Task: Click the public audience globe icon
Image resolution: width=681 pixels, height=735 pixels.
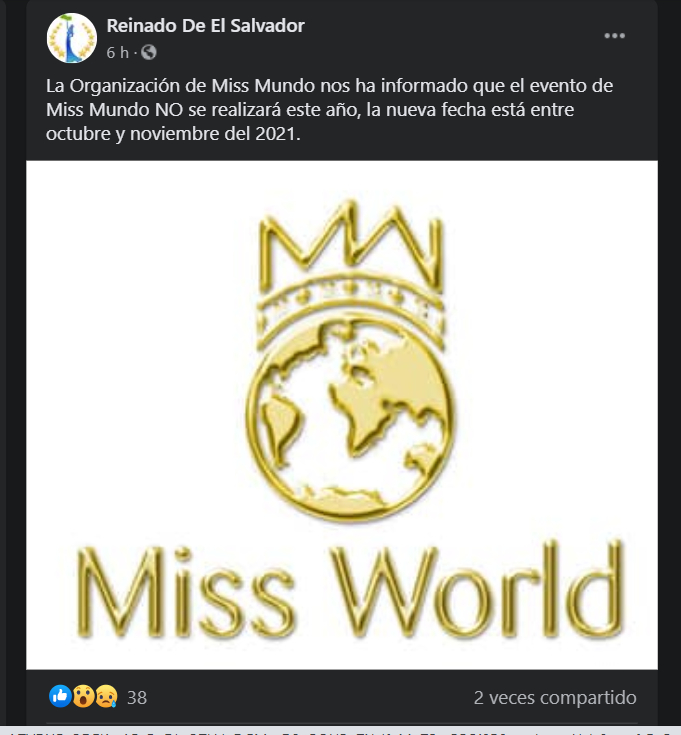Action: click(149, 52)
